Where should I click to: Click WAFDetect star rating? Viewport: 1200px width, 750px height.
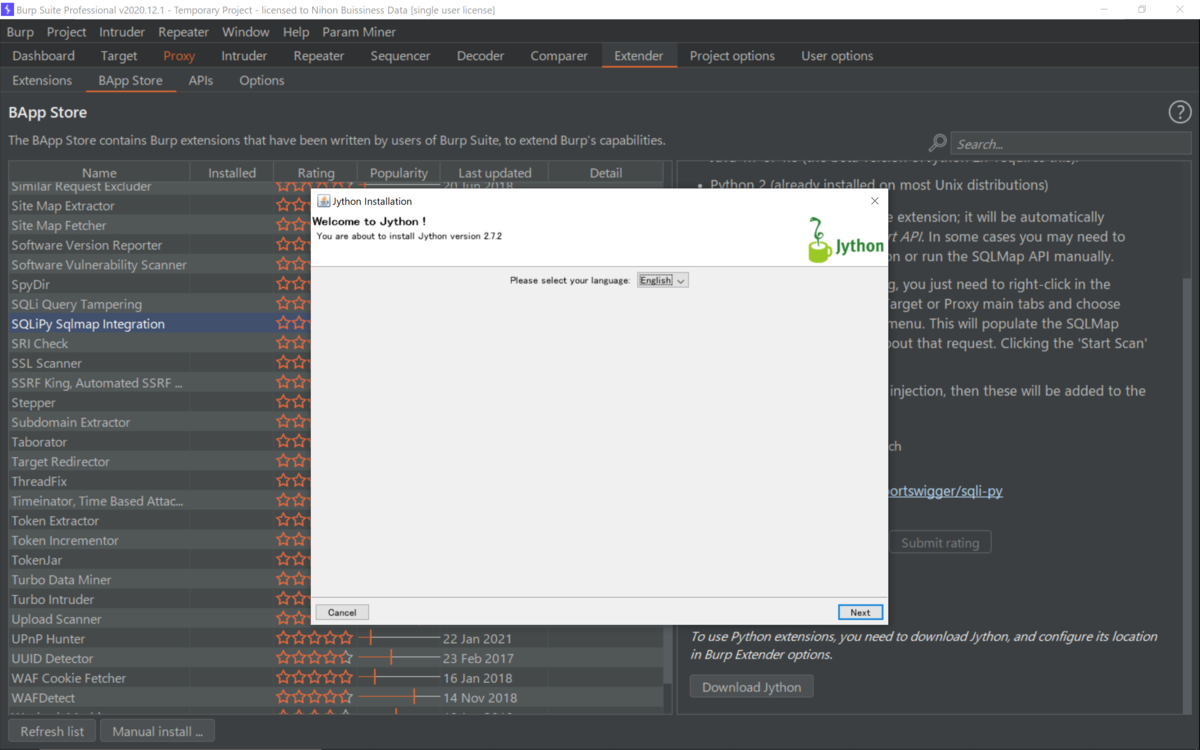(x=315, y=698)
